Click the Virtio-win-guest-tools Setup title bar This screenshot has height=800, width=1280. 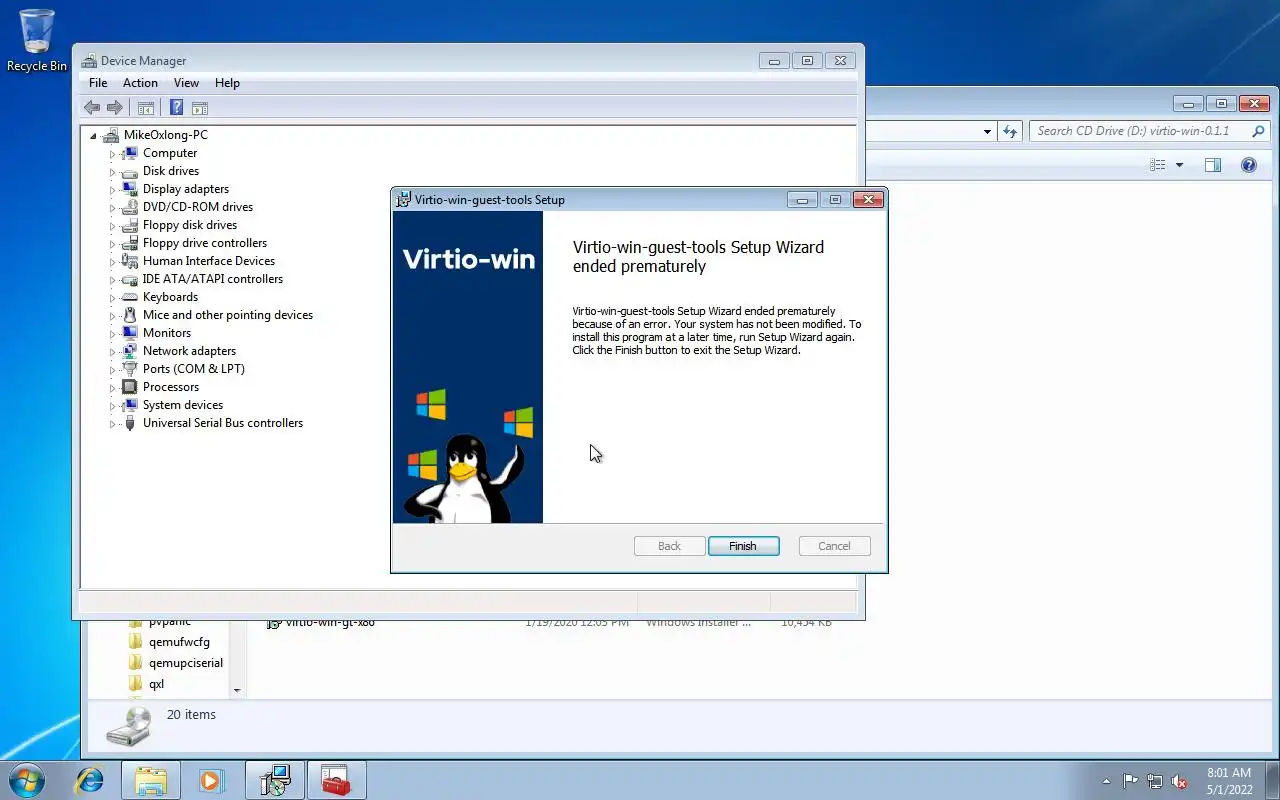[x=590, y=200]
